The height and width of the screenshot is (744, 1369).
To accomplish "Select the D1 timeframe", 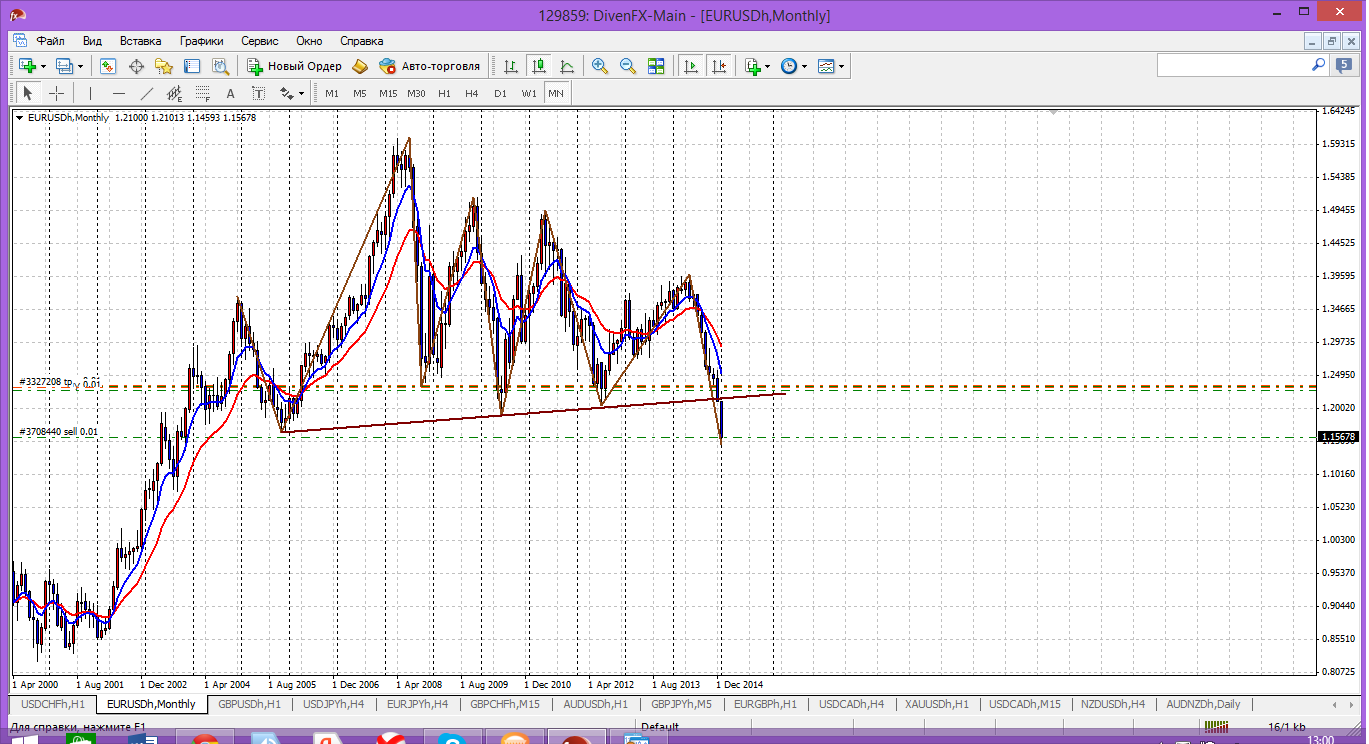I will (500, 93).
